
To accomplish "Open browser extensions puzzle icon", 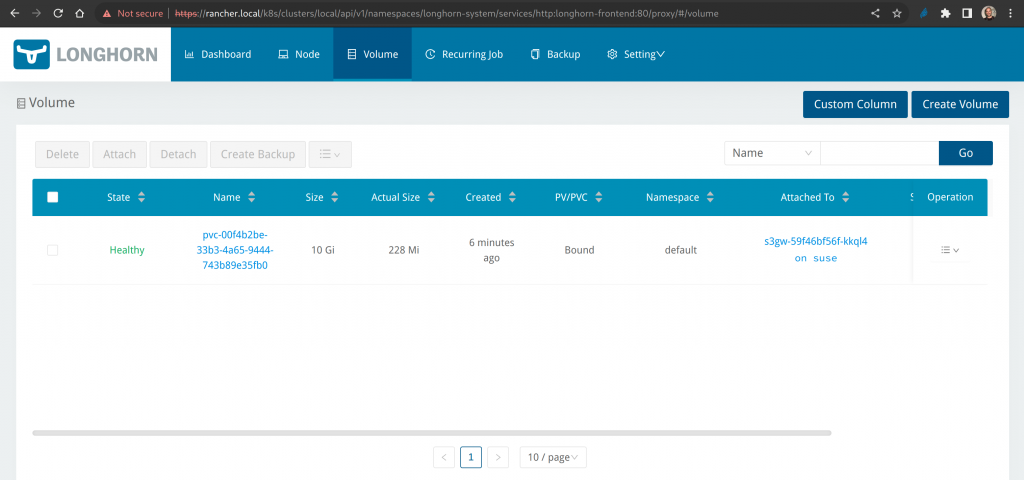I will [x=945, y=14].
